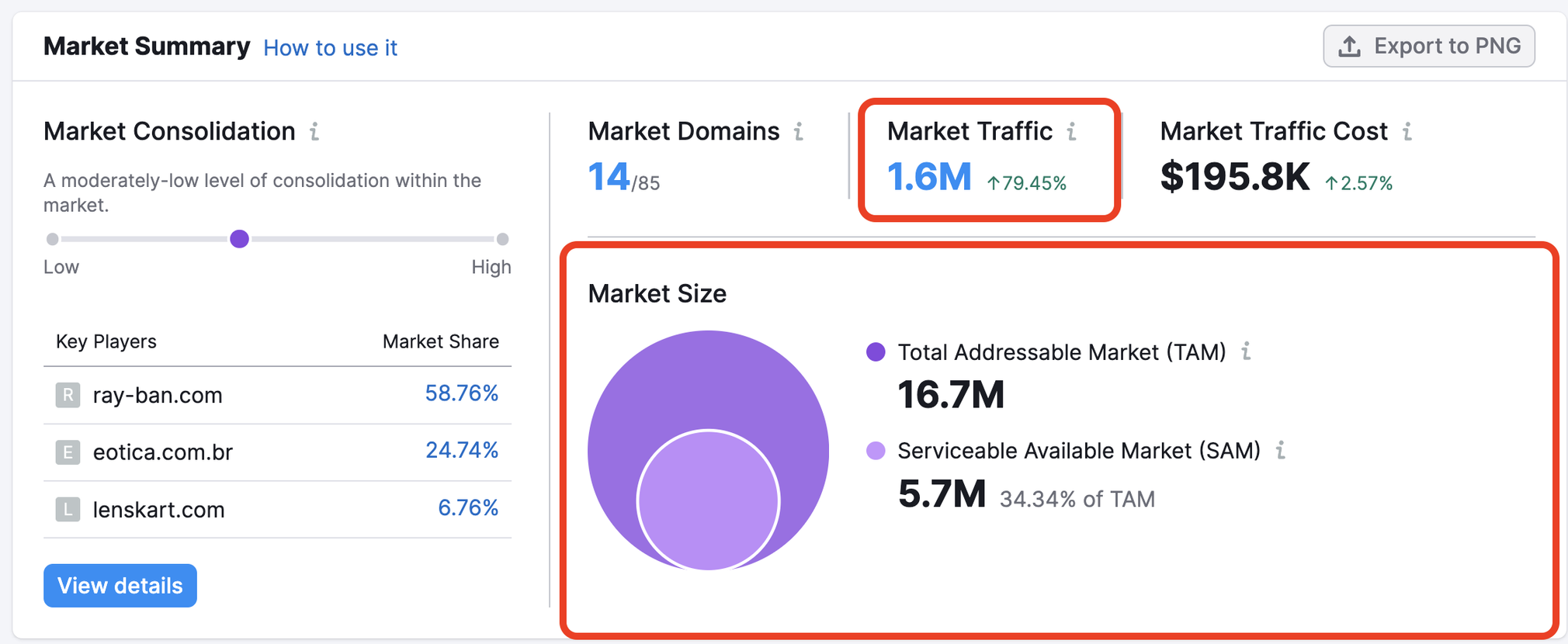Click the ray-ban.com favicon icon
Screen dimensions: 1568x644
[x=68, y=395]
